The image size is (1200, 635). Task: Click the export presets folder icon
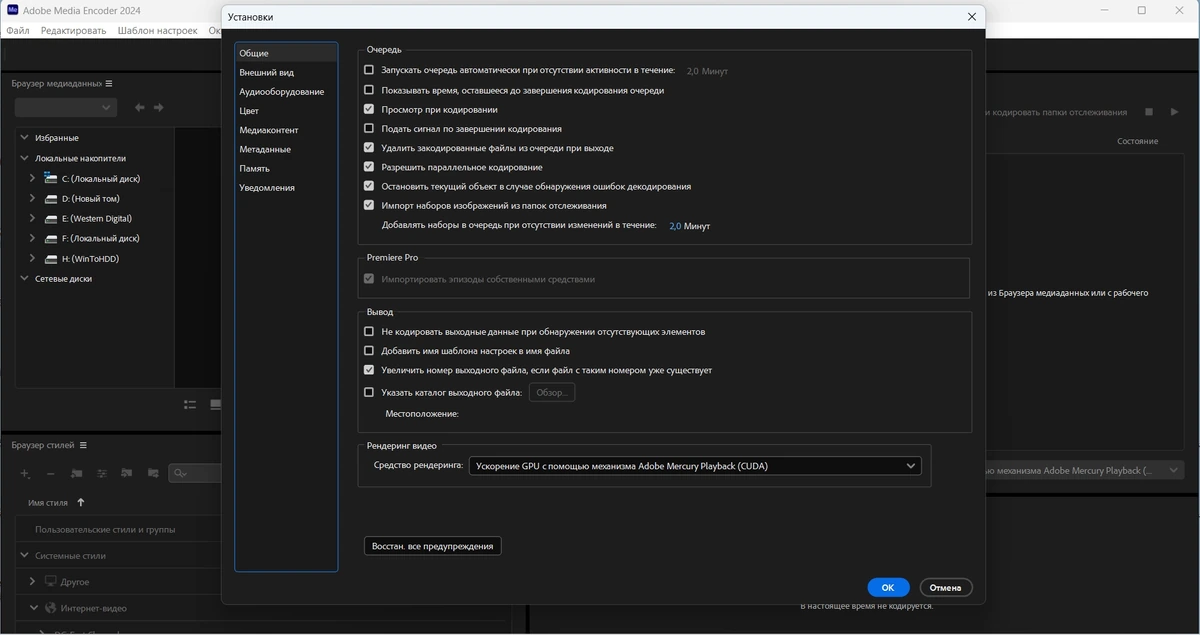tap(153, 473)
